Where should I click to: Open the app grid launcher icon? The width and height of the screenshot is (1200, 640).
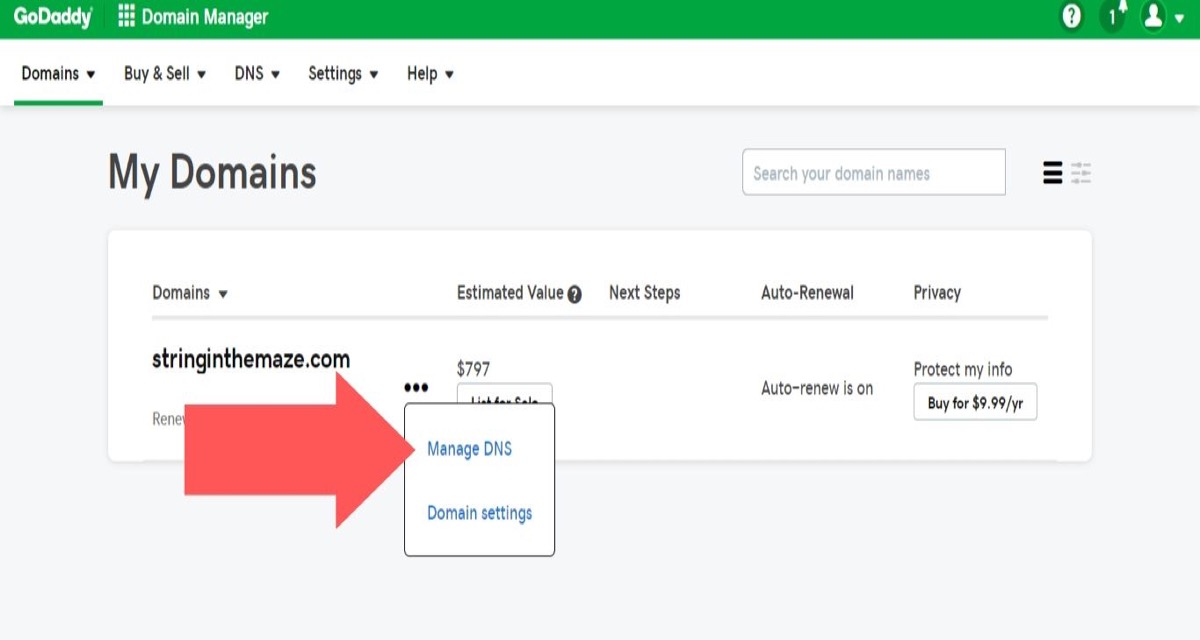pos(126,17)
